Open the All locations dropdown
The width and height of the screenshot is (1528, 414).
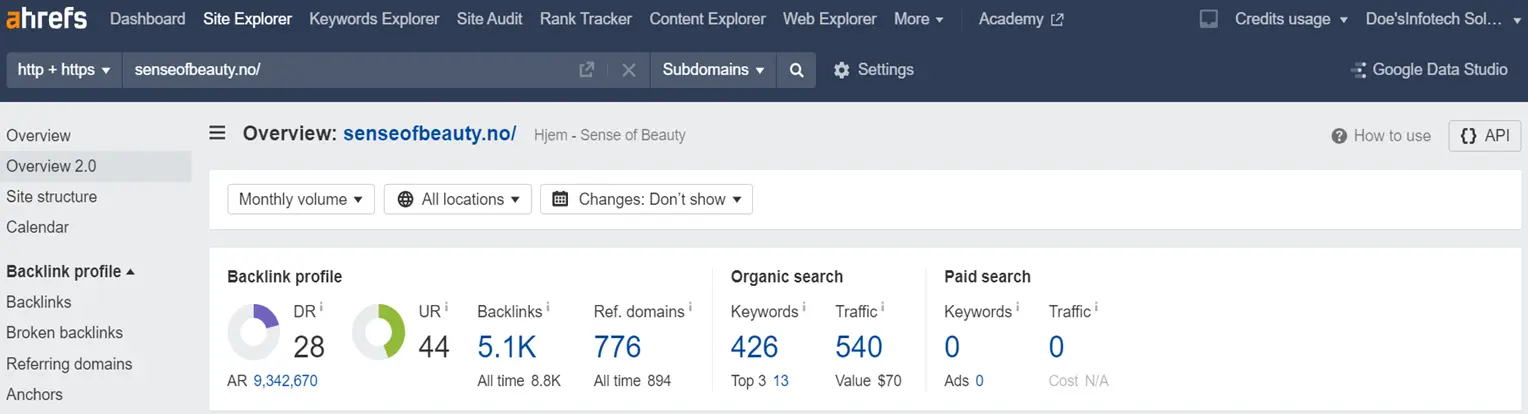(458, 199)
